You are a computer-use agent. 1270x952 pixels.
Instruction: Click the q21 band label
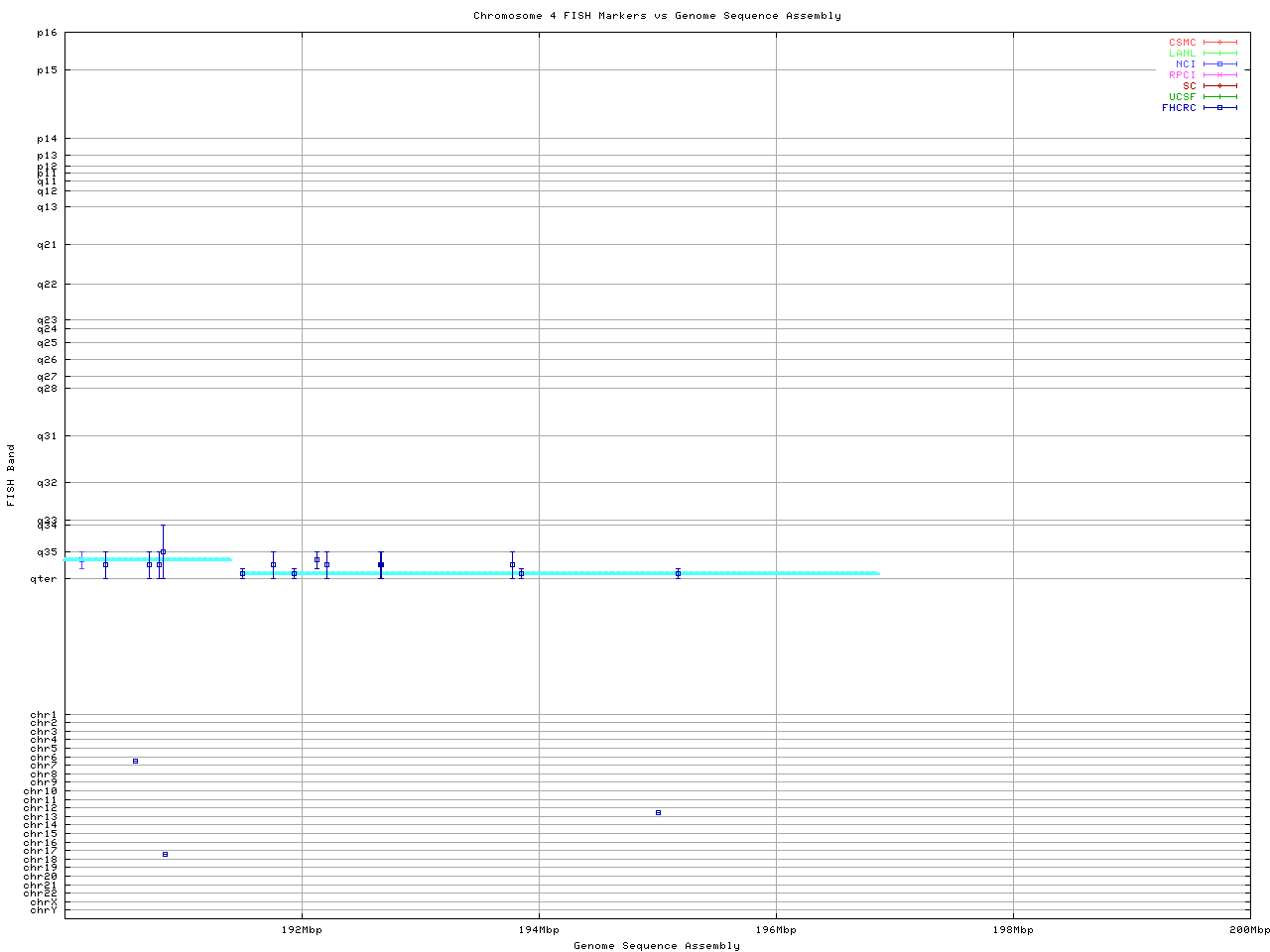tap(48, 245)
